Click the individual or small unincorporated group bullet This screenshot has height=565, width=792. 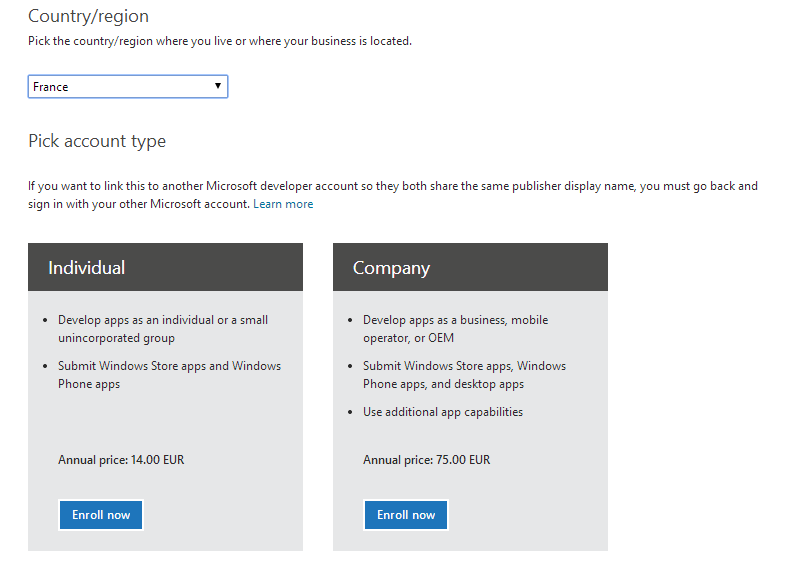163,329
